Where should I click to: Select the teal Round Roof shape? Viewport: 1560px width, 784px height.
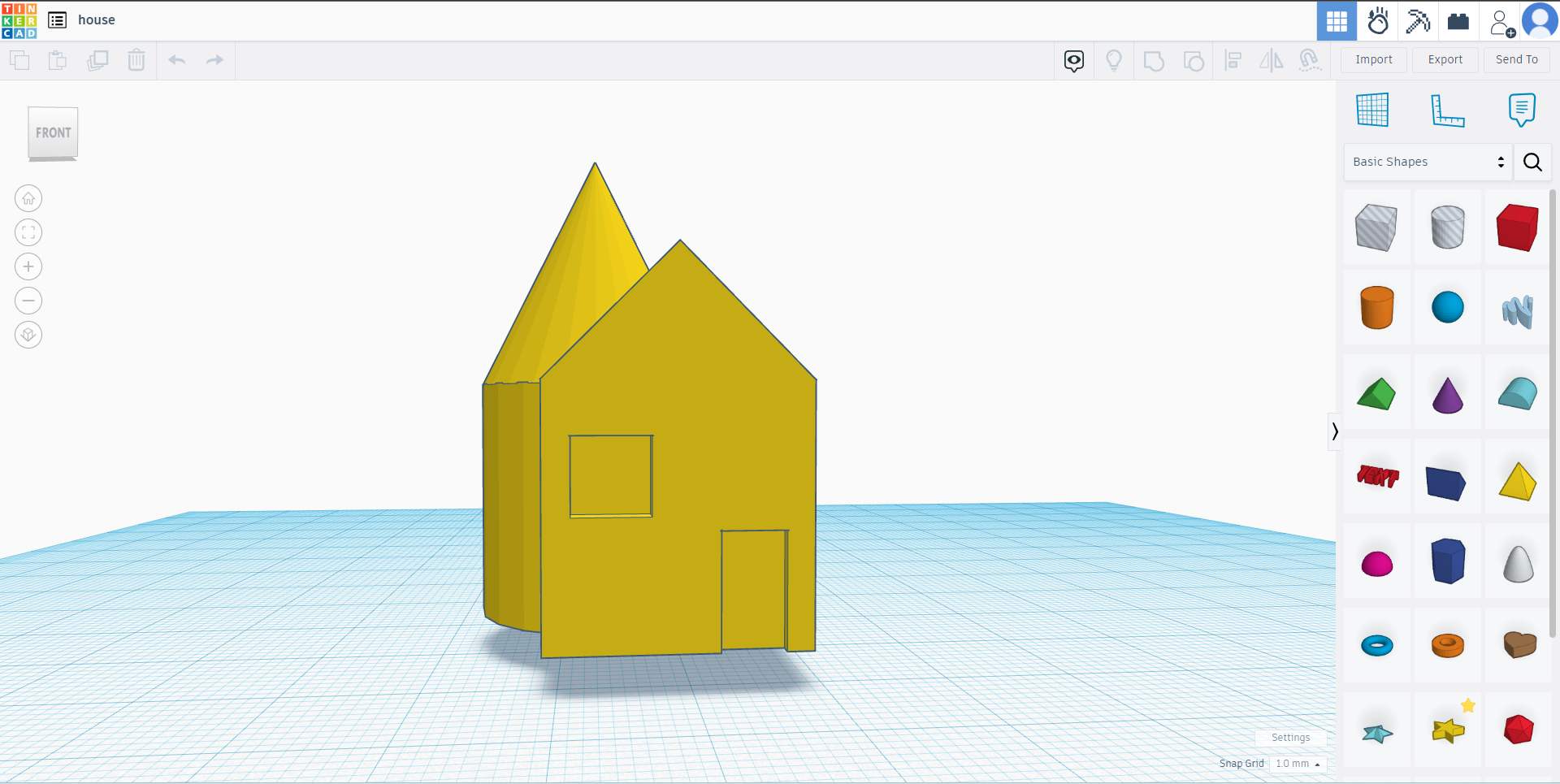(1517, 393)
